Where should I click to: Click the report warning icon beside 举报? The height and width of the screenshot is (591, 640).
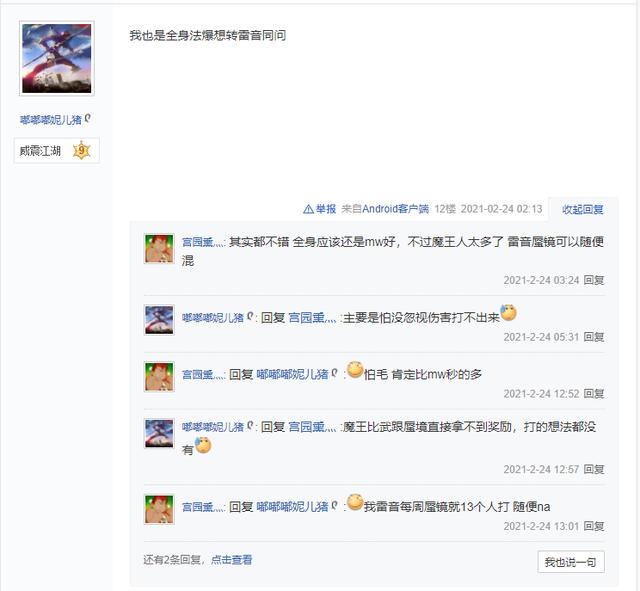[308, 209]
